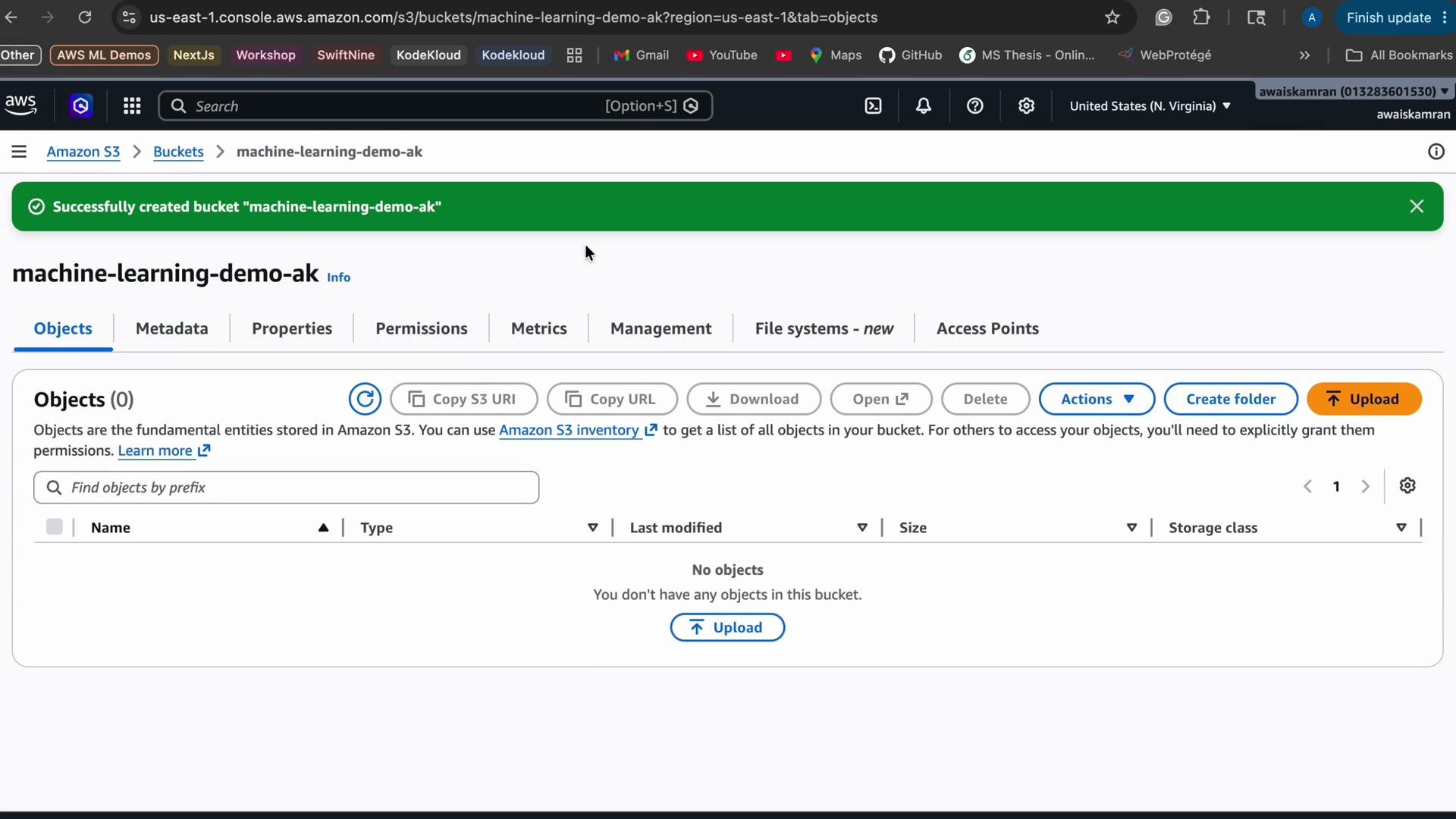Refresh the objects list

click(x=365, y=399)
